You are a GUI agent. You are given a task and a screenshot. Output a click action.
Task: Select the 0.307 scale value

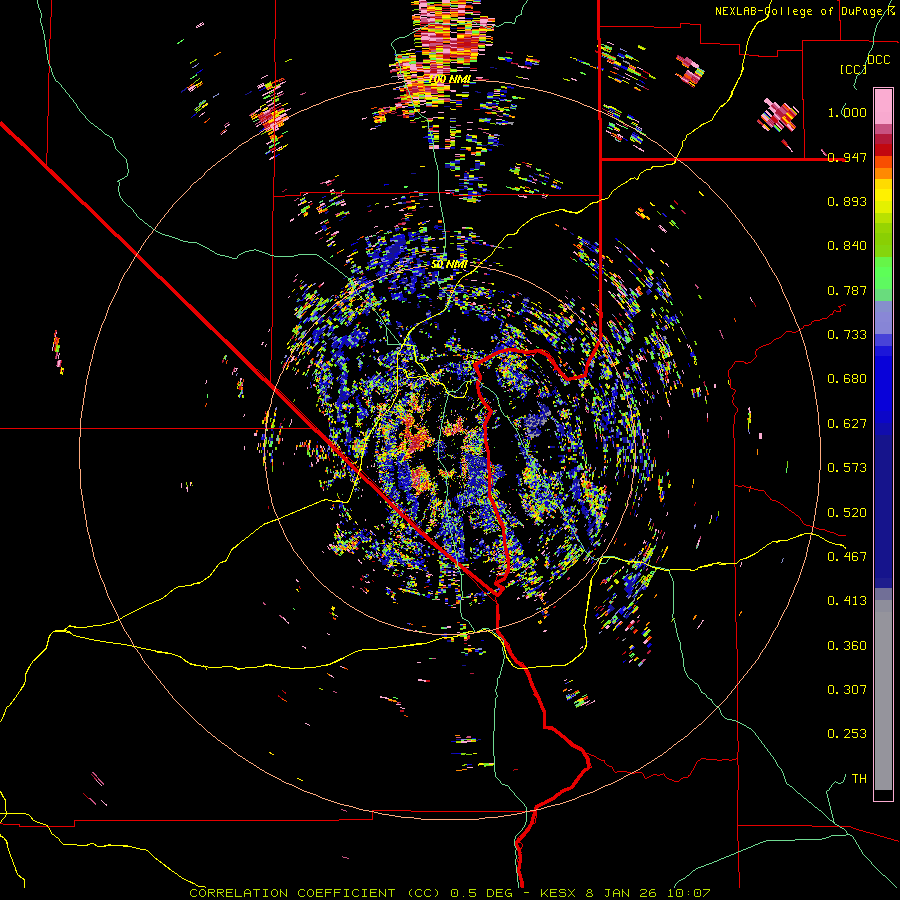pyautogui.click(x=847, y=689)
